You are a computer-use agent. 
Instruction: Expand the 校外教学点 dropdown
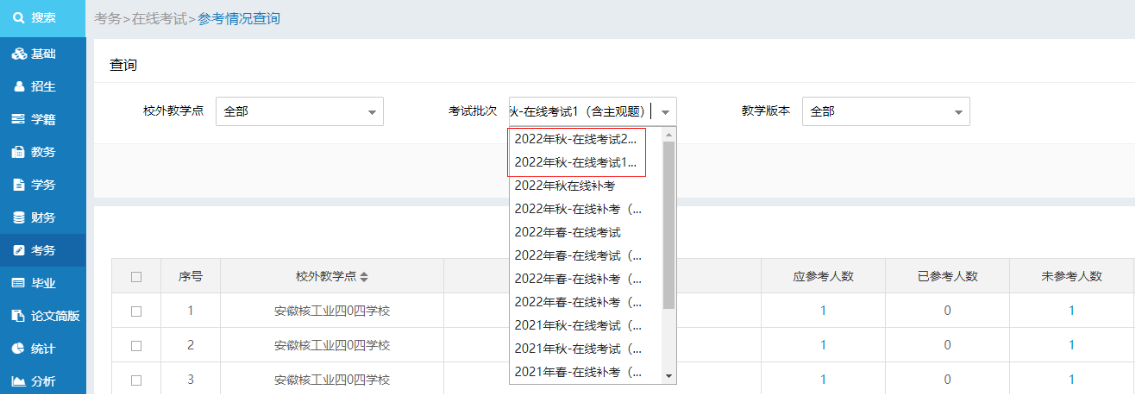(x=300, y=112)
